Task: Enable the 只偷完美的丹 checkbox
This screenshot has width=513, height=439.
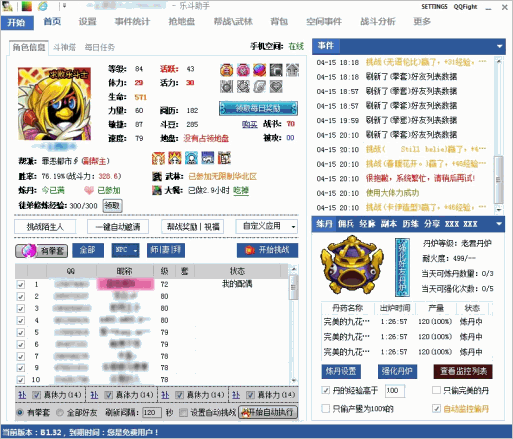Action: (436, 390)
